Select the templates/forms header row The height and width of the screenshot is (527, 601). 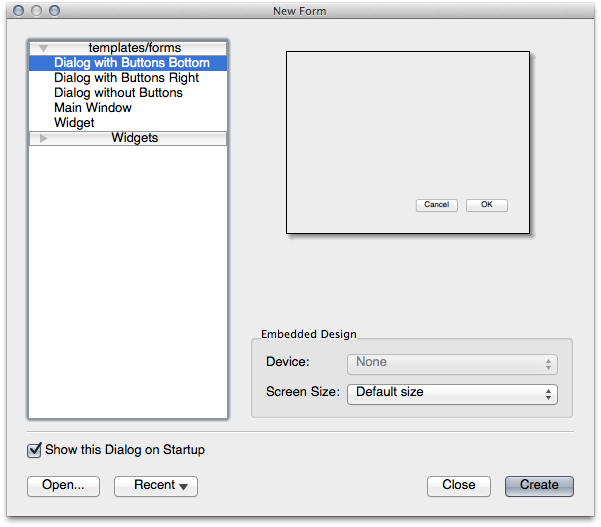pyautogui.click(x=134, y=48)
